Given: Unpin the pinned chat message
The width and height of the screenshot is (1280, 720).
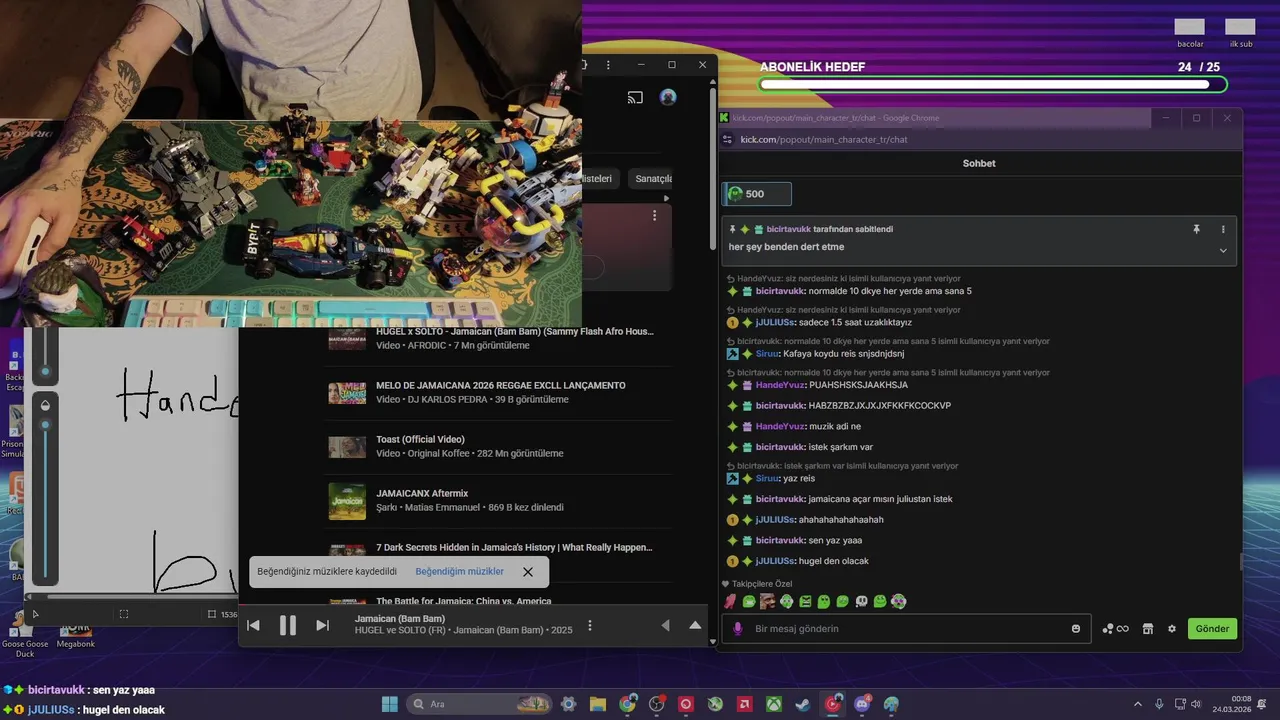Looking at the screenshot, I should (1196, 229).
